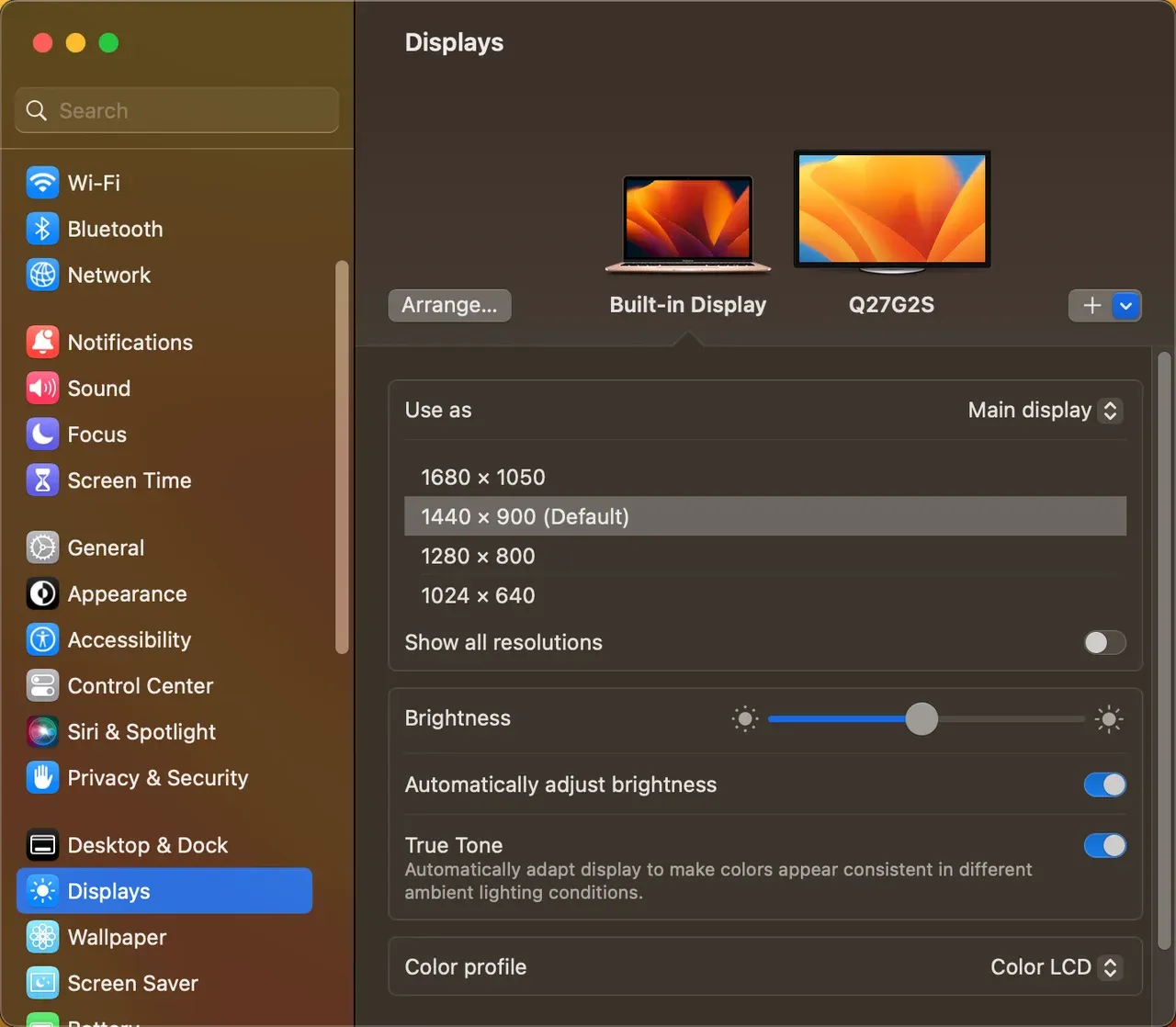
Task: Open Network globe icon
Action: coord(42,275)
